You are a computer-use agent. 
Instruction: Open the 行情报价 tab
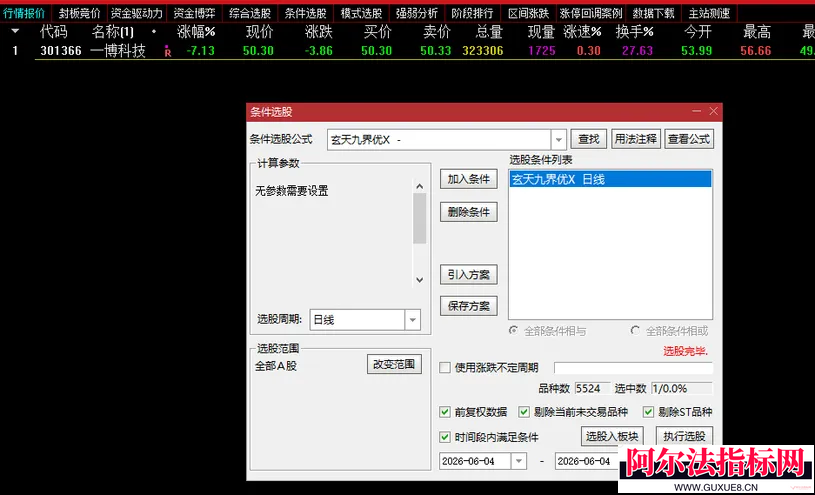click(24, 13)
